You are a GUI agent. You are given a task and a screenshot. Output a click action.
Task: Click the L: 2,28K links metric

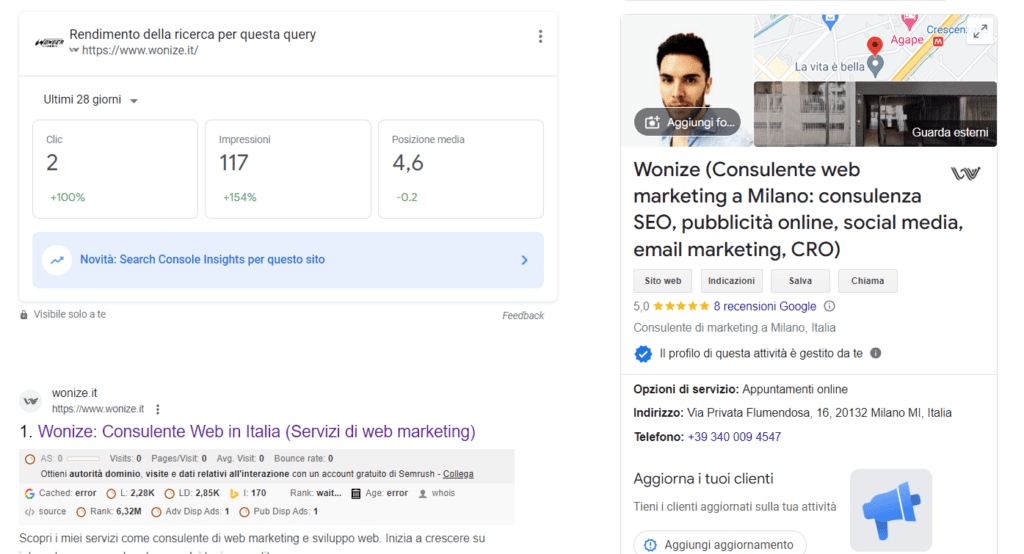[131, 493]
